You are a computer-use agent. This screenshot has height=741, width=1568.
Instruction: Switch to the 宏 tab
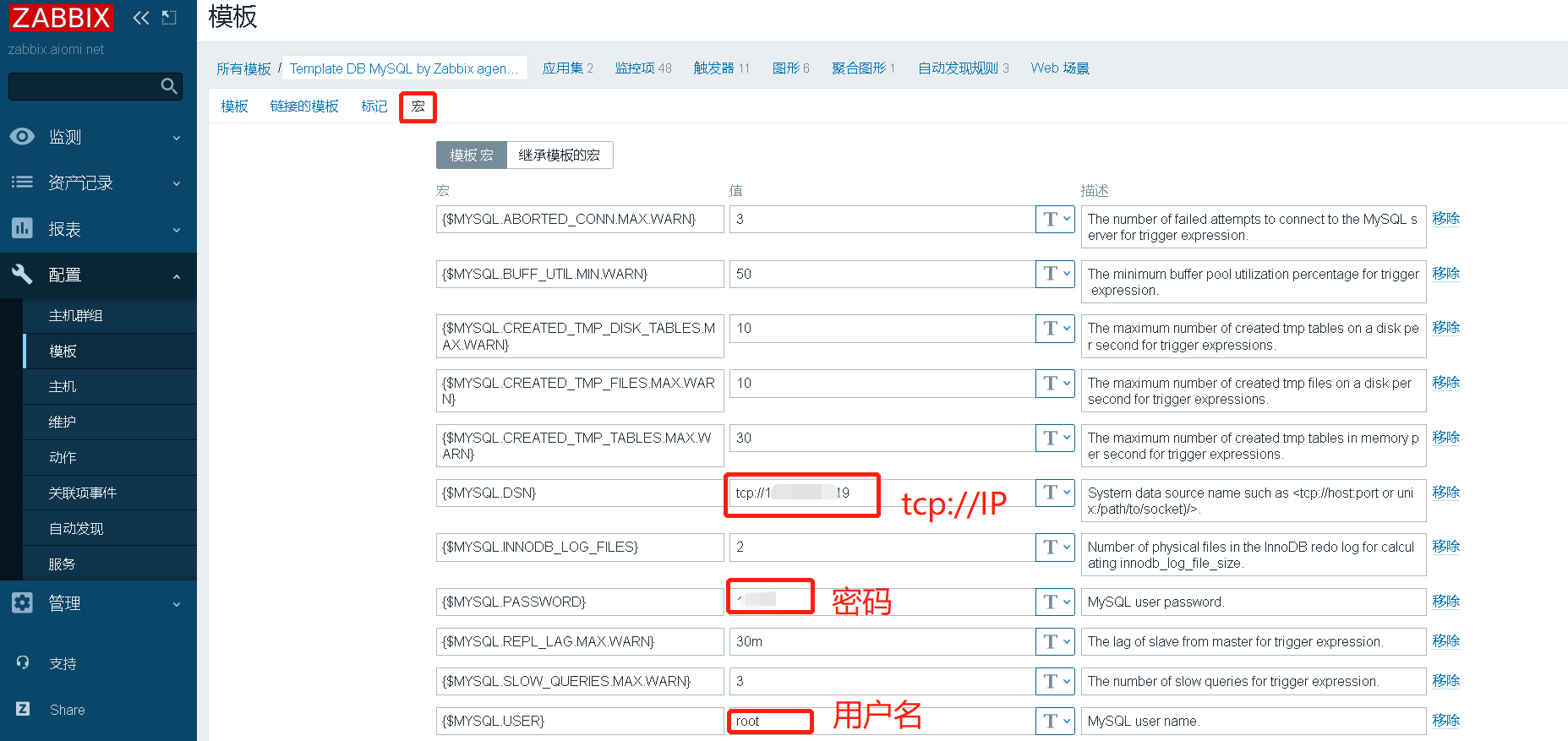coord(418,106)
